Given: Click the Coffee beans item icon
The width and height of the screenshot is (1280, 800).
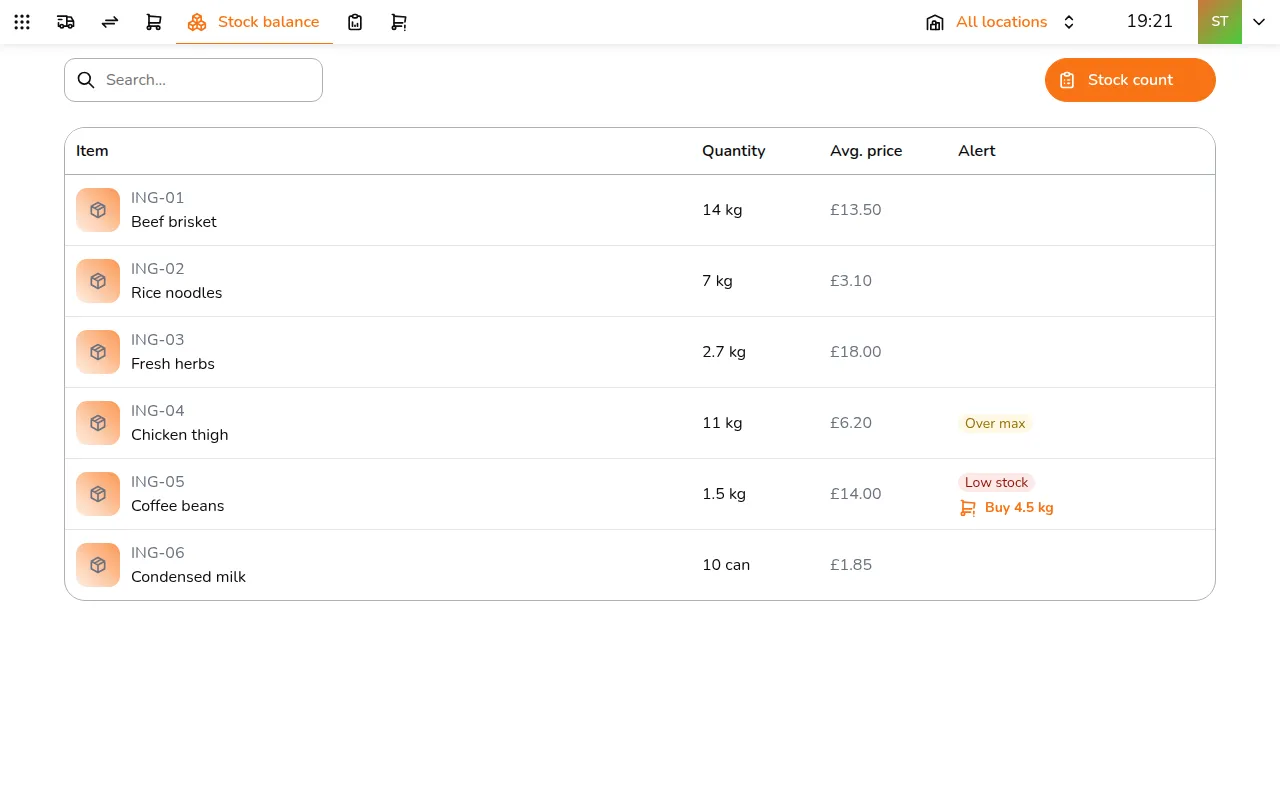Looking at the screenshot, I should coord(98,494).
